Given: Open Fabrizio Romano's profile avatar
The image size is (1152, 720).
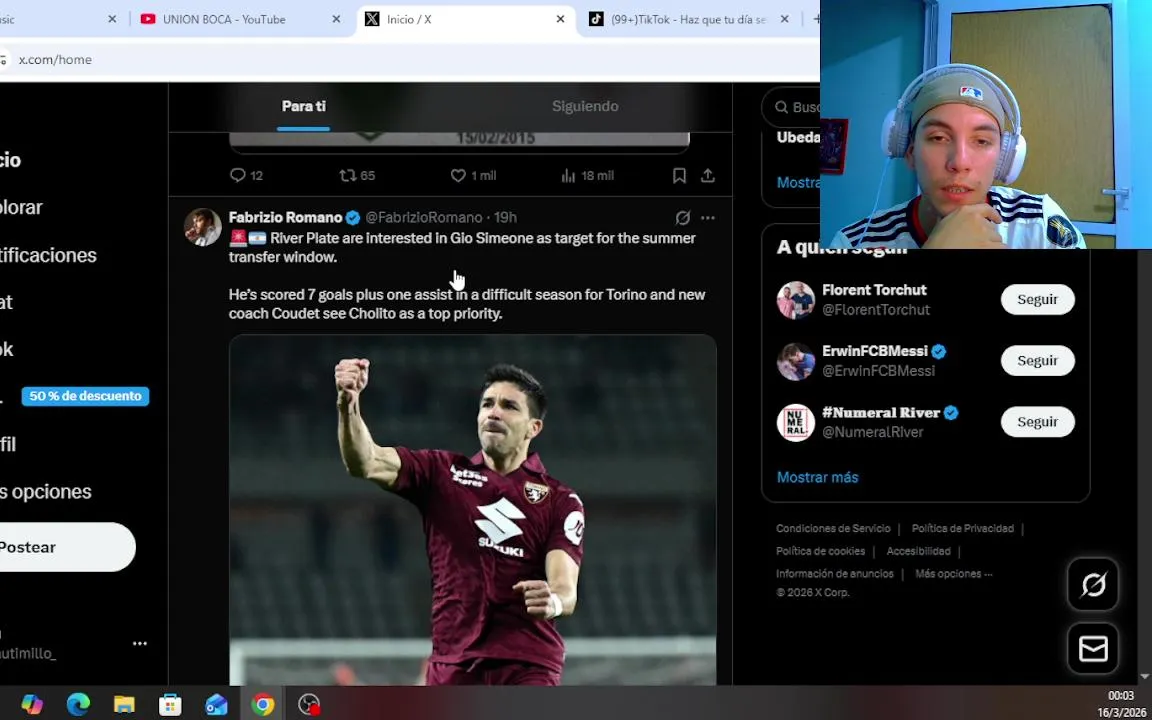Looking at the screenshot, I should click(203, 227).
